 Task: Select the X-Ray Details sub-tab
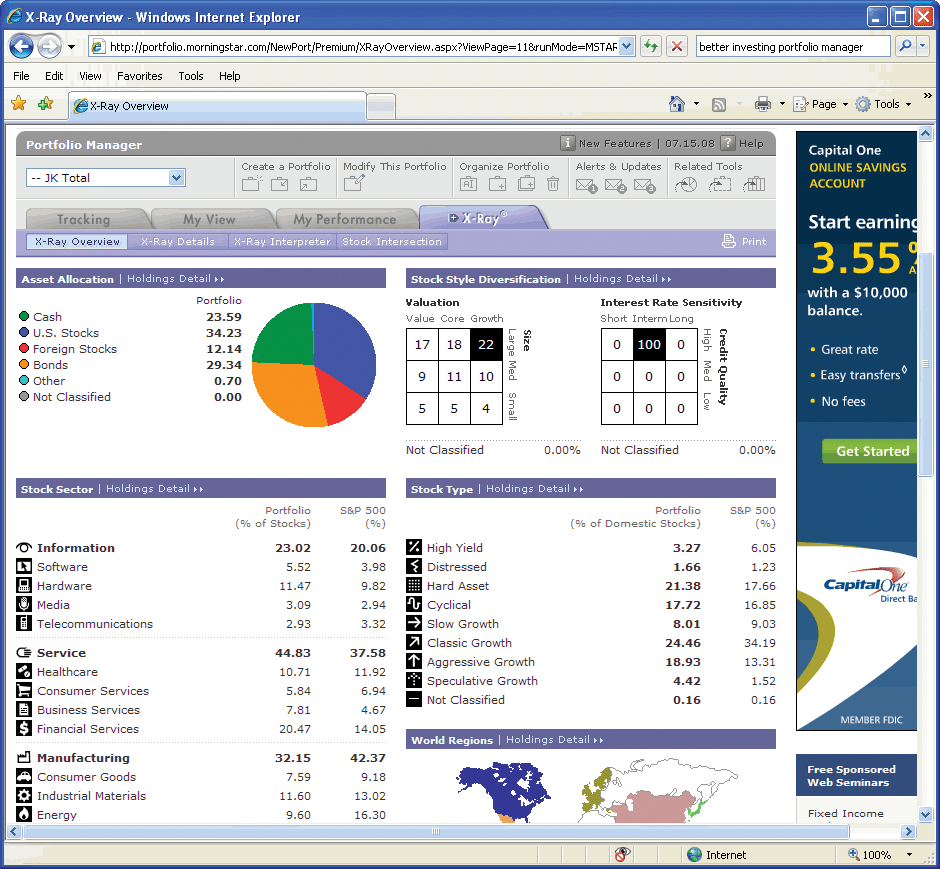click(177, 241)
